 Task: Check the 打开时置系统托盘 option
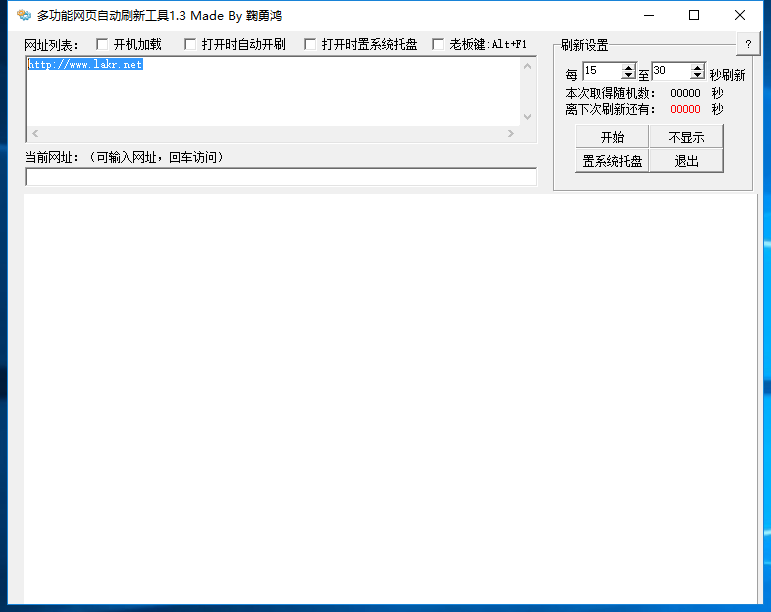(310, 44)
